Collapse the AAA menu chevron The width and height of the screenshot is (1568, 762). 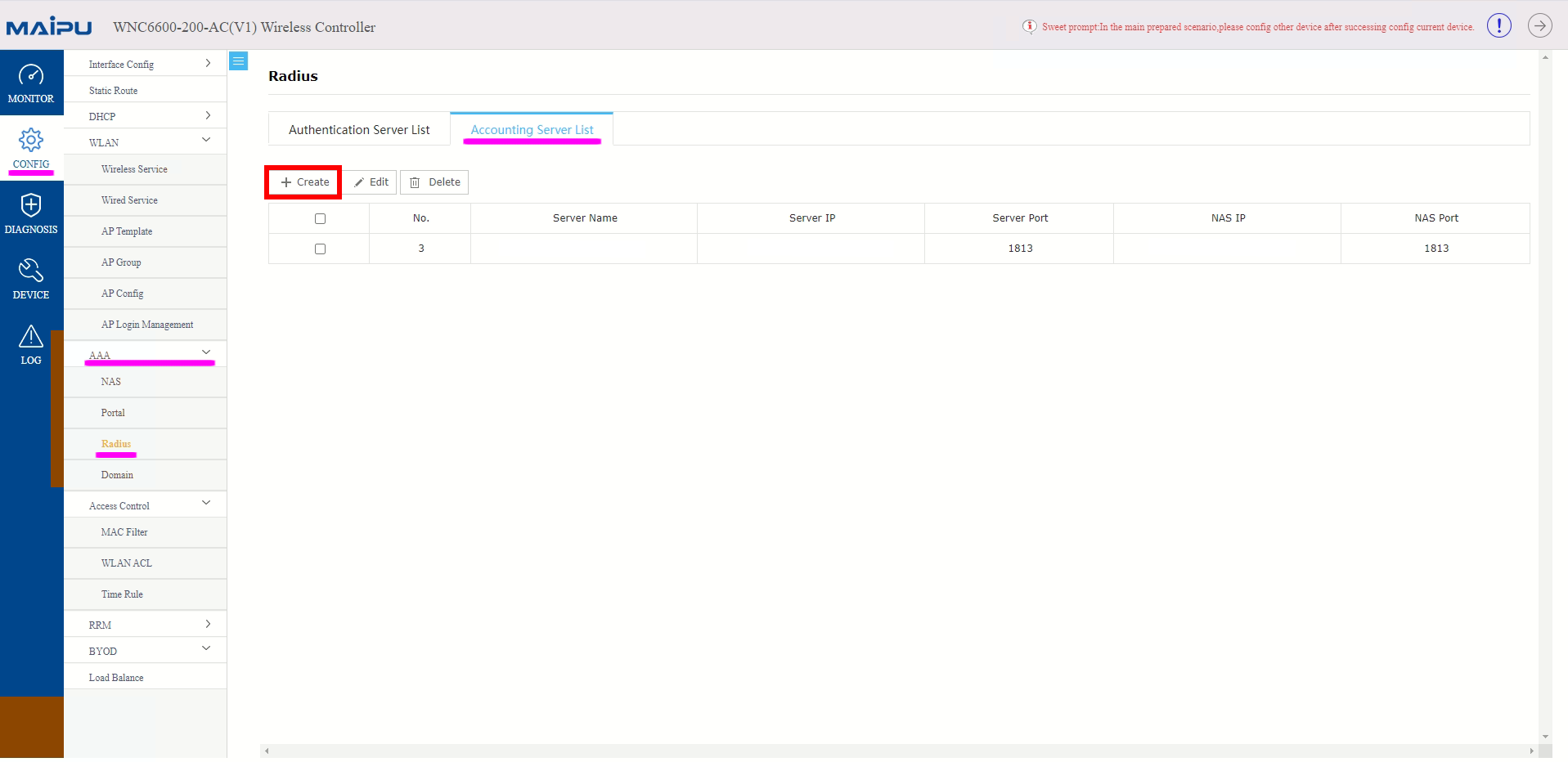206,352
